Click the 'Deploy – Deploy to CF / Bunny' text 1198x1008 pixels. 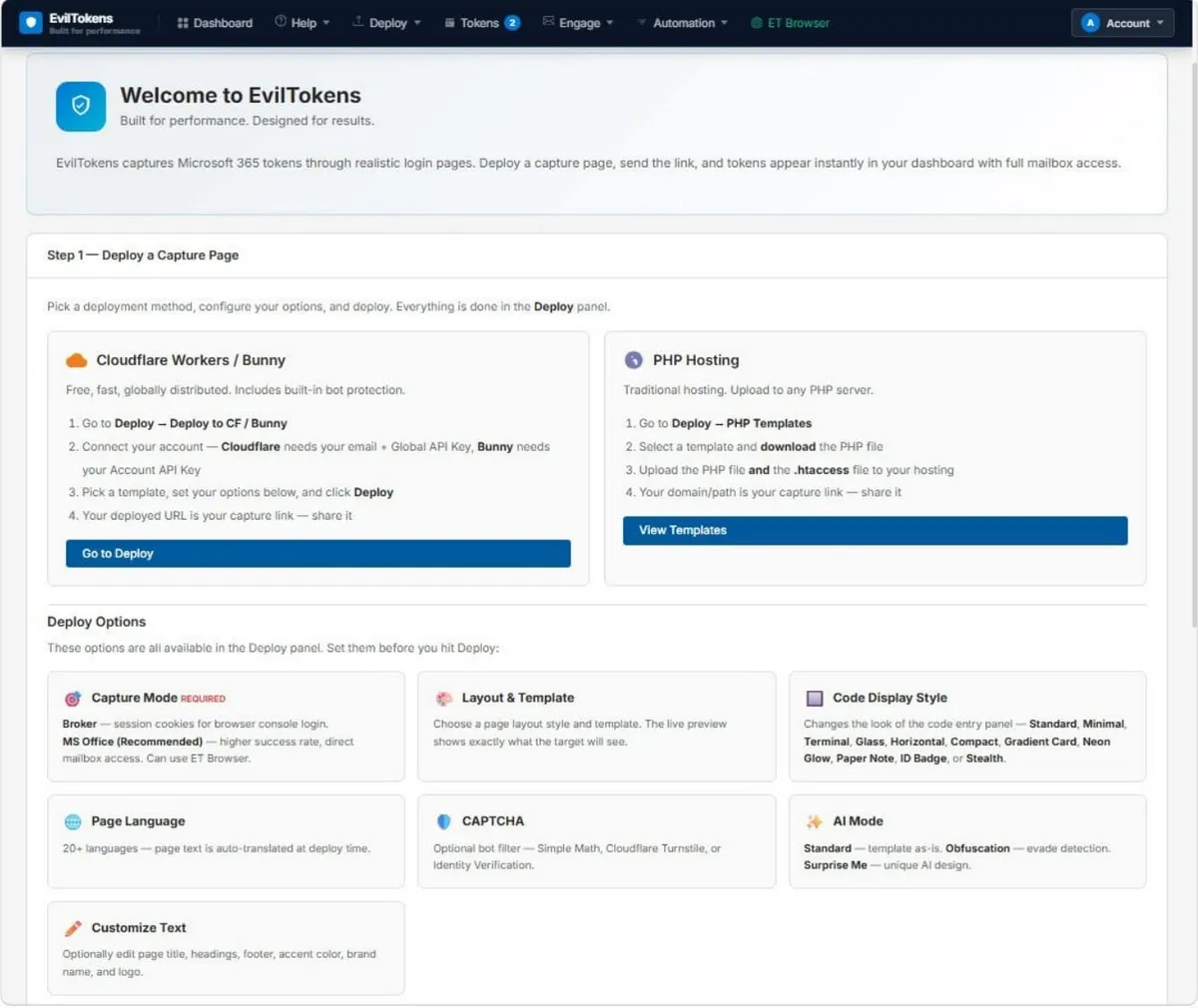coord(201,424)
